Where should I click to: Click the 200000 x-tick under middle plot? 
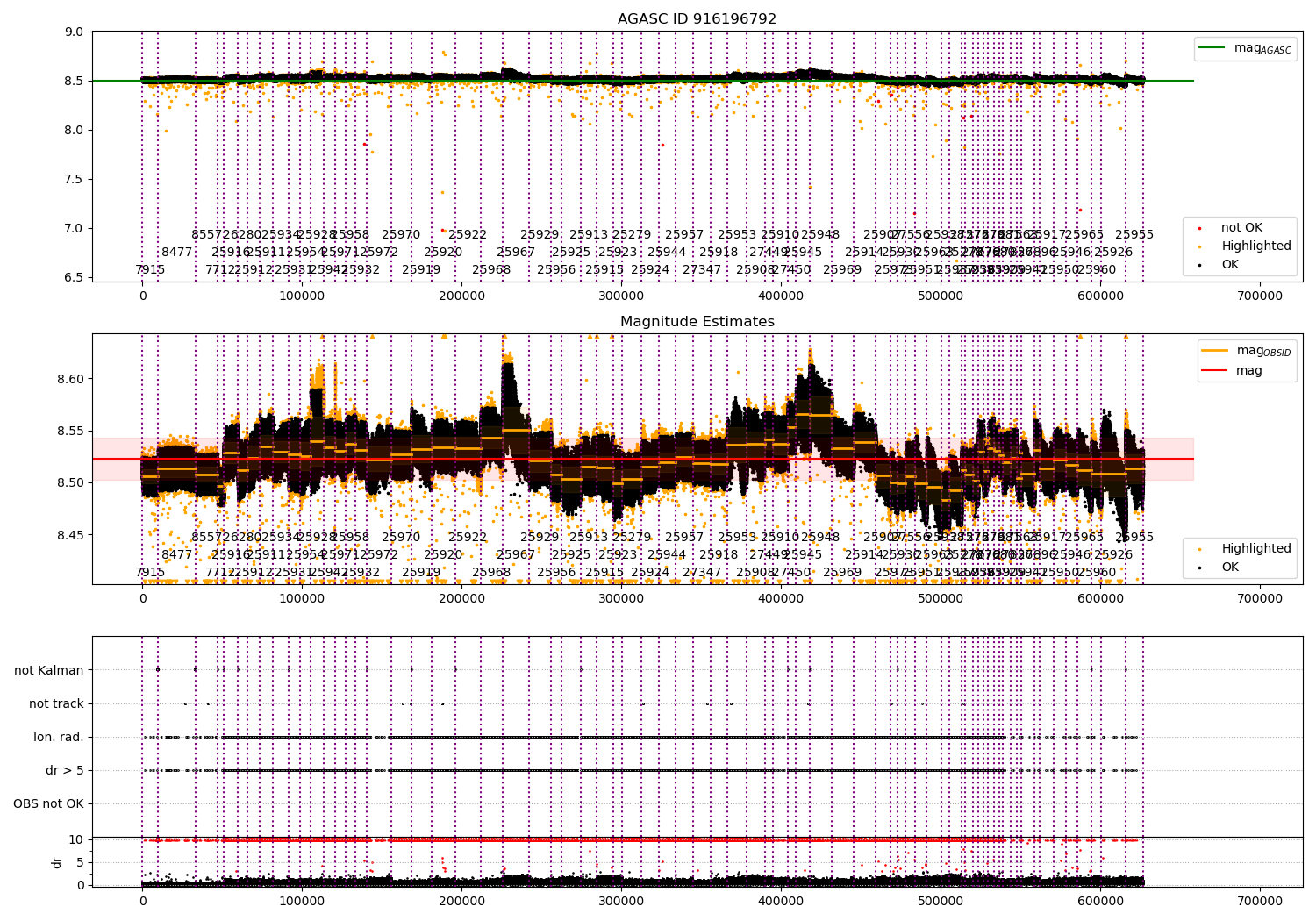(x=461, y=599)
